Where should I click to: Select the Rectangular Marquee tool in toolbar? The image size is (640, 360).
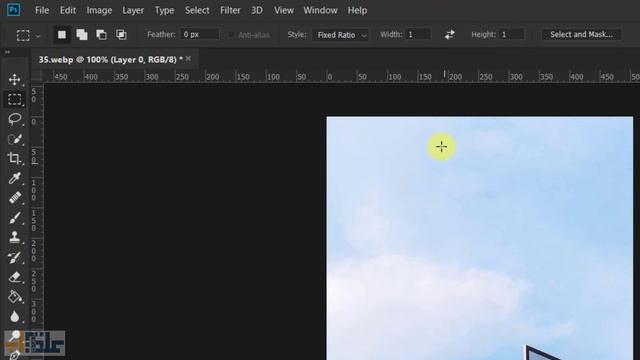15,99
